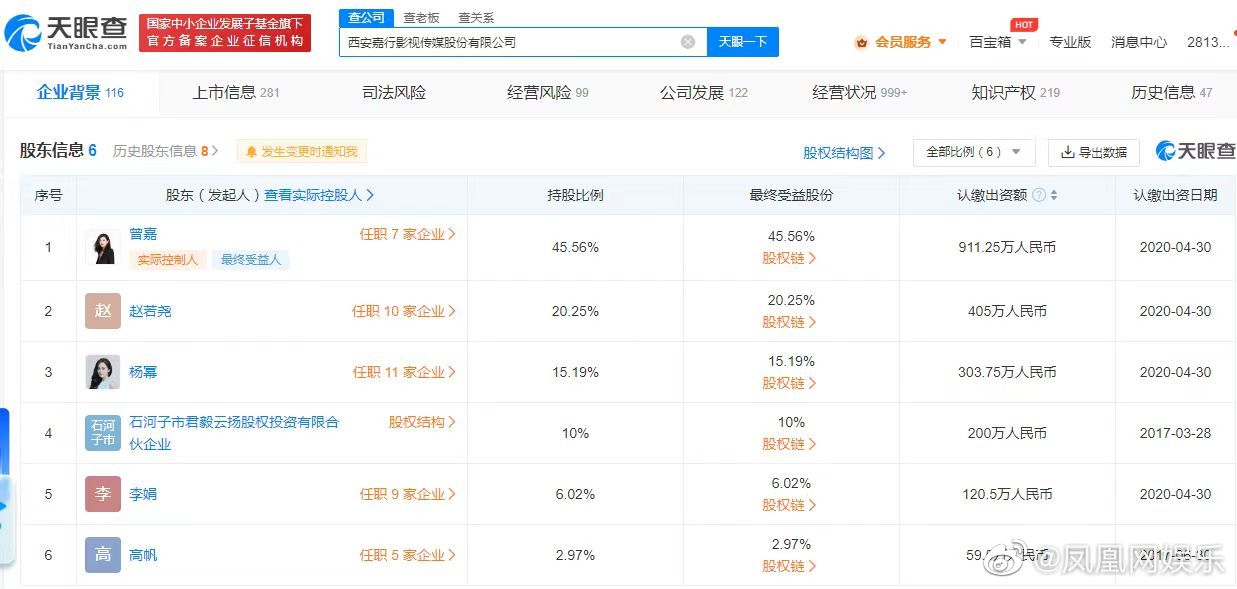Screen dimensions: 1237x589
Task: Switch to the 知识产权 tab
Action: 1015,92
